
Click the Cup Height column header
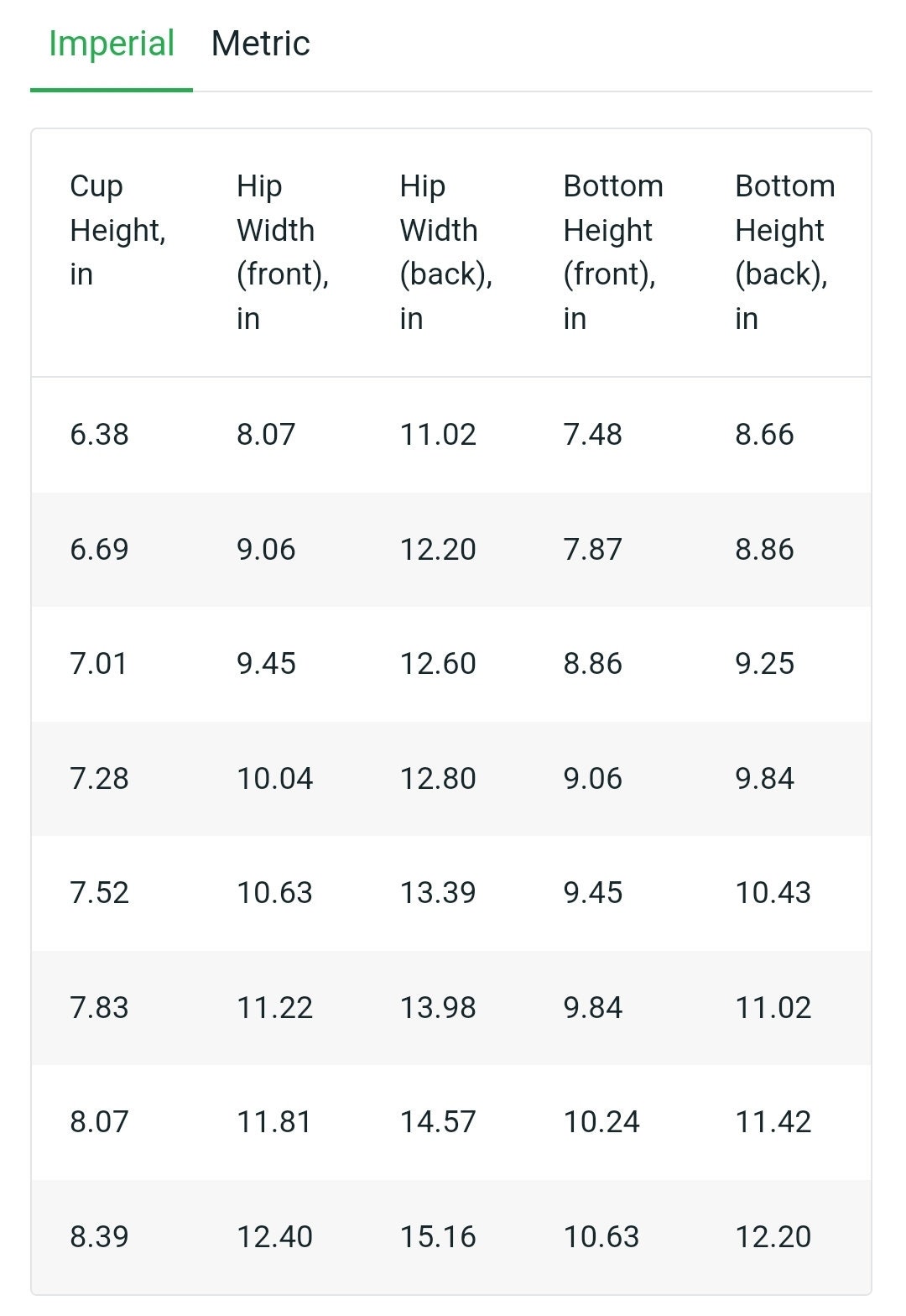coord(117,230)
